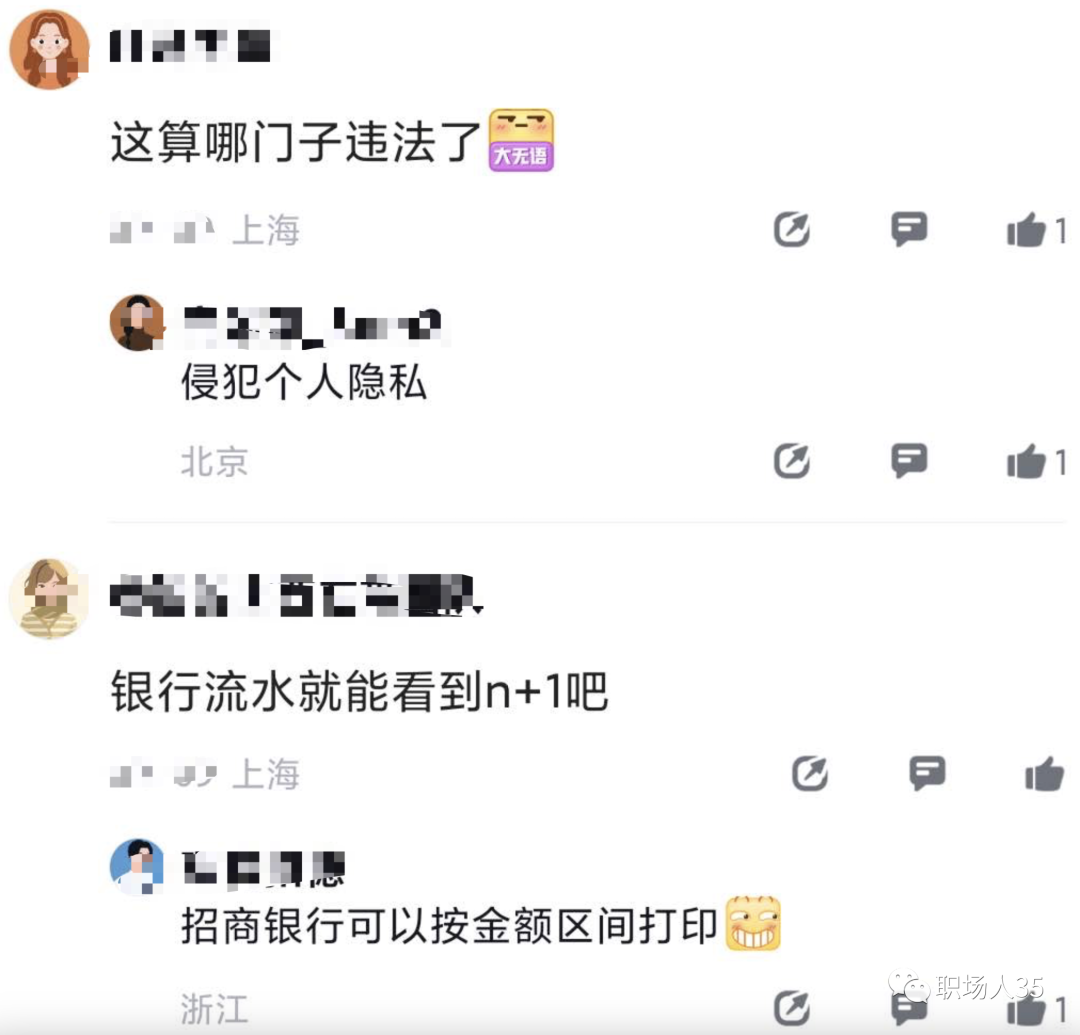Click the 大无语 emoji sticker
Screen dimensions: 1080x1035
pyautogui.click(x=521, y=140)
